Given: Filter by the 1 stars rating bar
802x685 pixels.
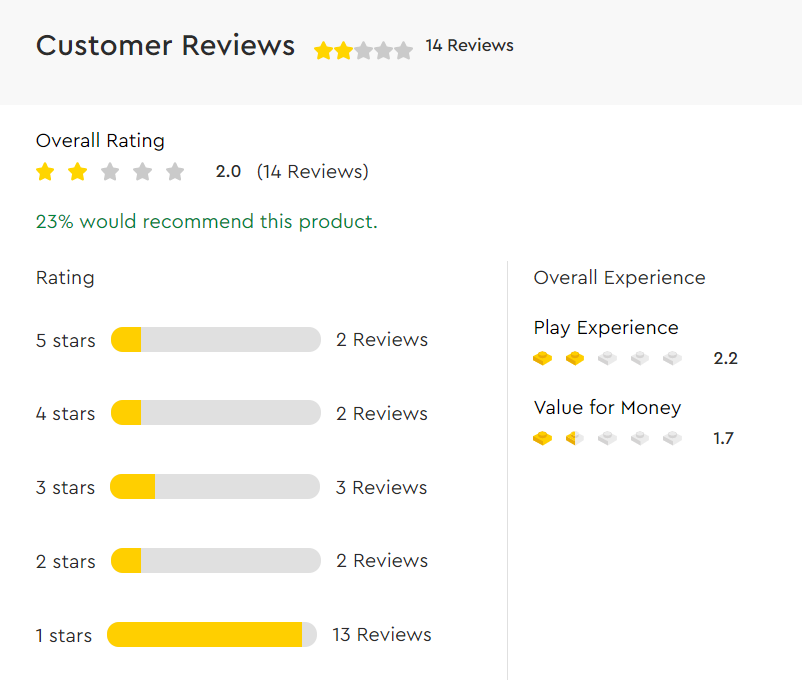Looking at the screenshot, I should click(212, 635).
